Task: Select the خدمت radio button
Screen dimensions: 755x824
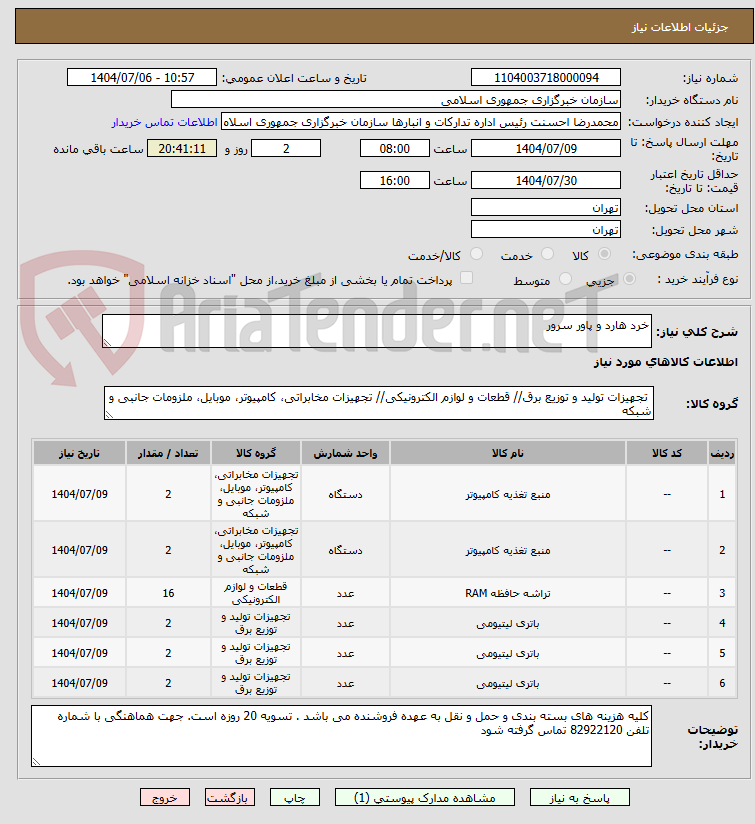Action: [x=547, y=254]
